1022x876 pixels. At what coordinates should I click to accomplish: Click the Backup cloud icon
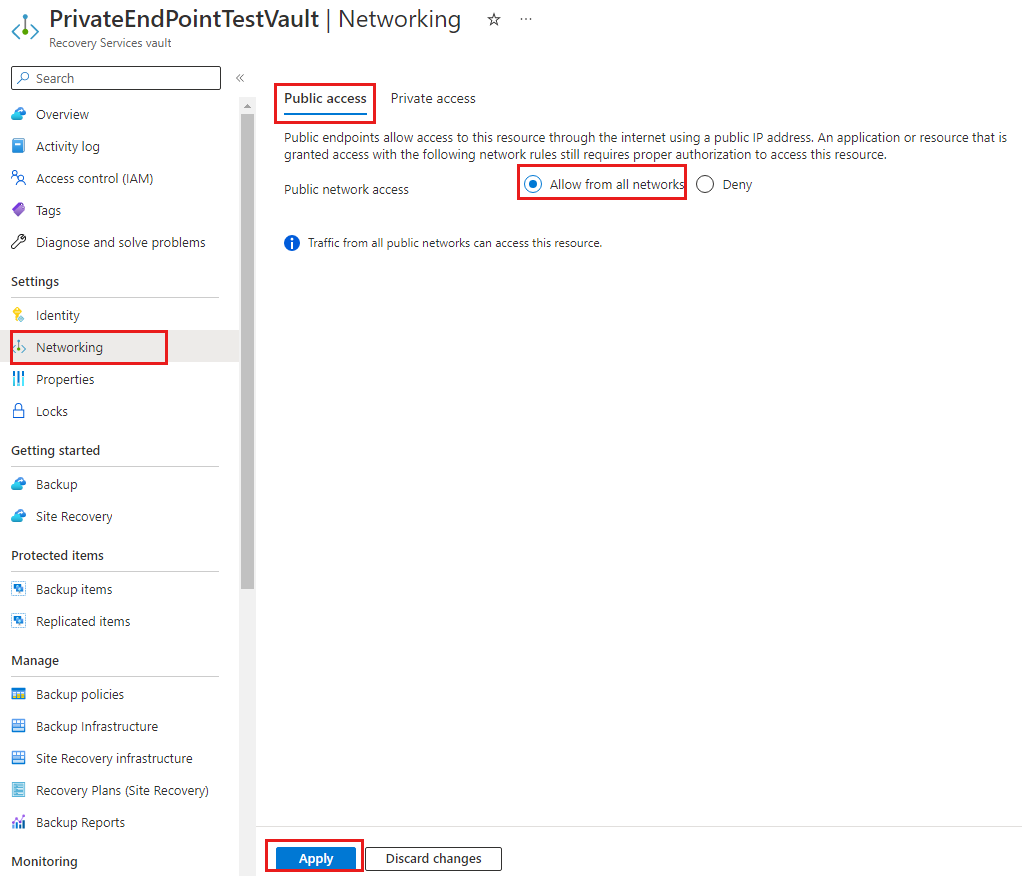[19, 484]
